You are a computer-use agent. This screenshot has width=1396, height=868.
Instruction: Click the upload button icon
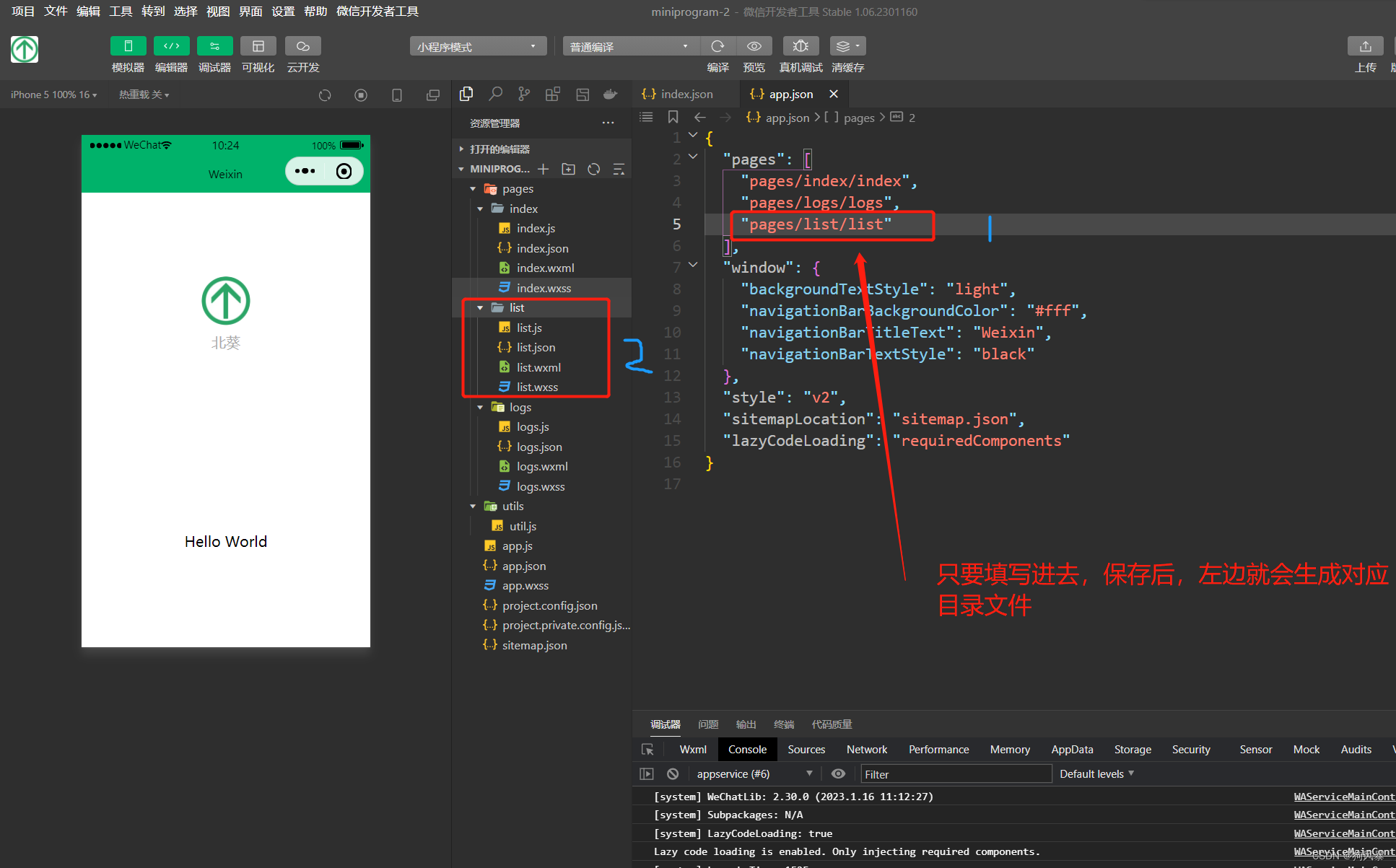tap(1365, 46)
